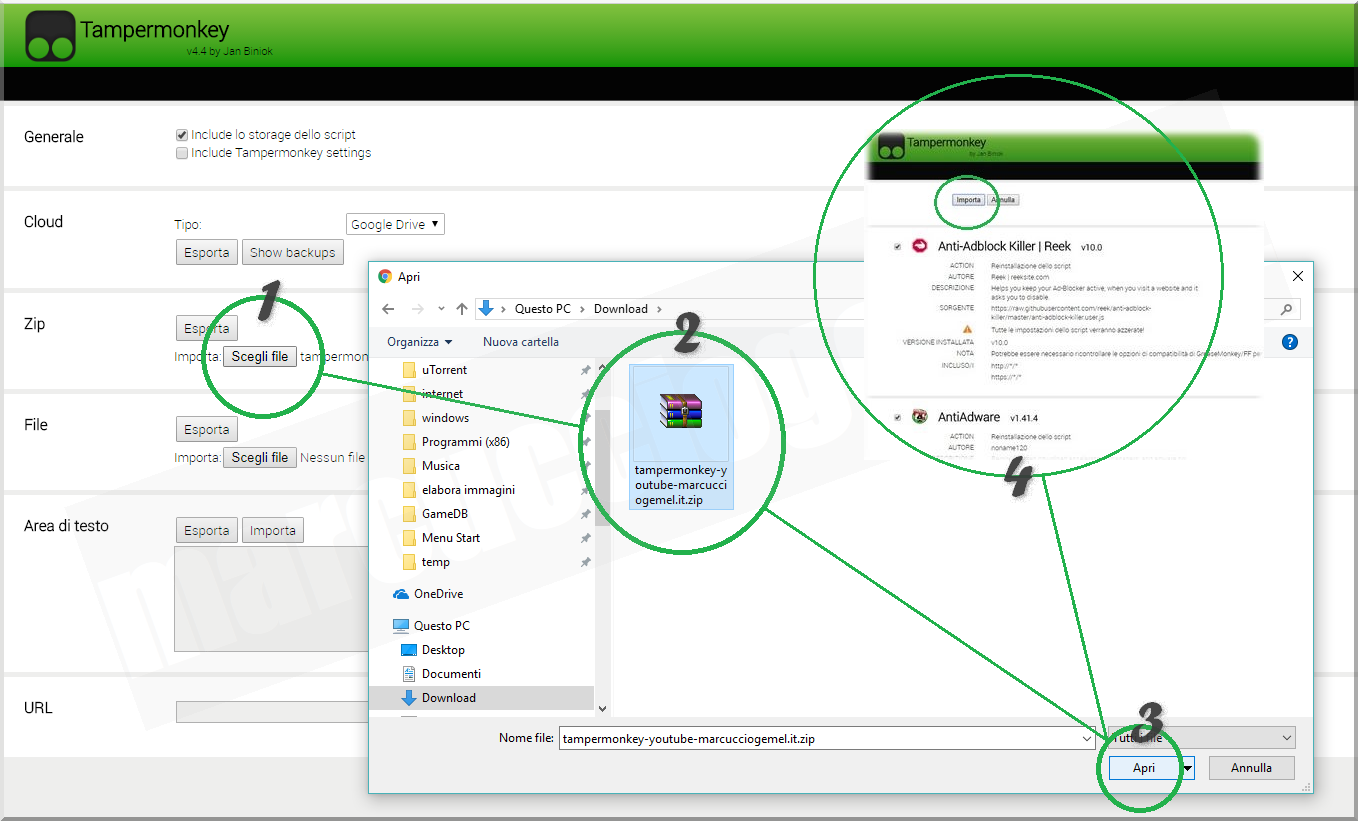Click the Questo PC computer icon in tree
1358x821 pixels.
tap(401, 626)
